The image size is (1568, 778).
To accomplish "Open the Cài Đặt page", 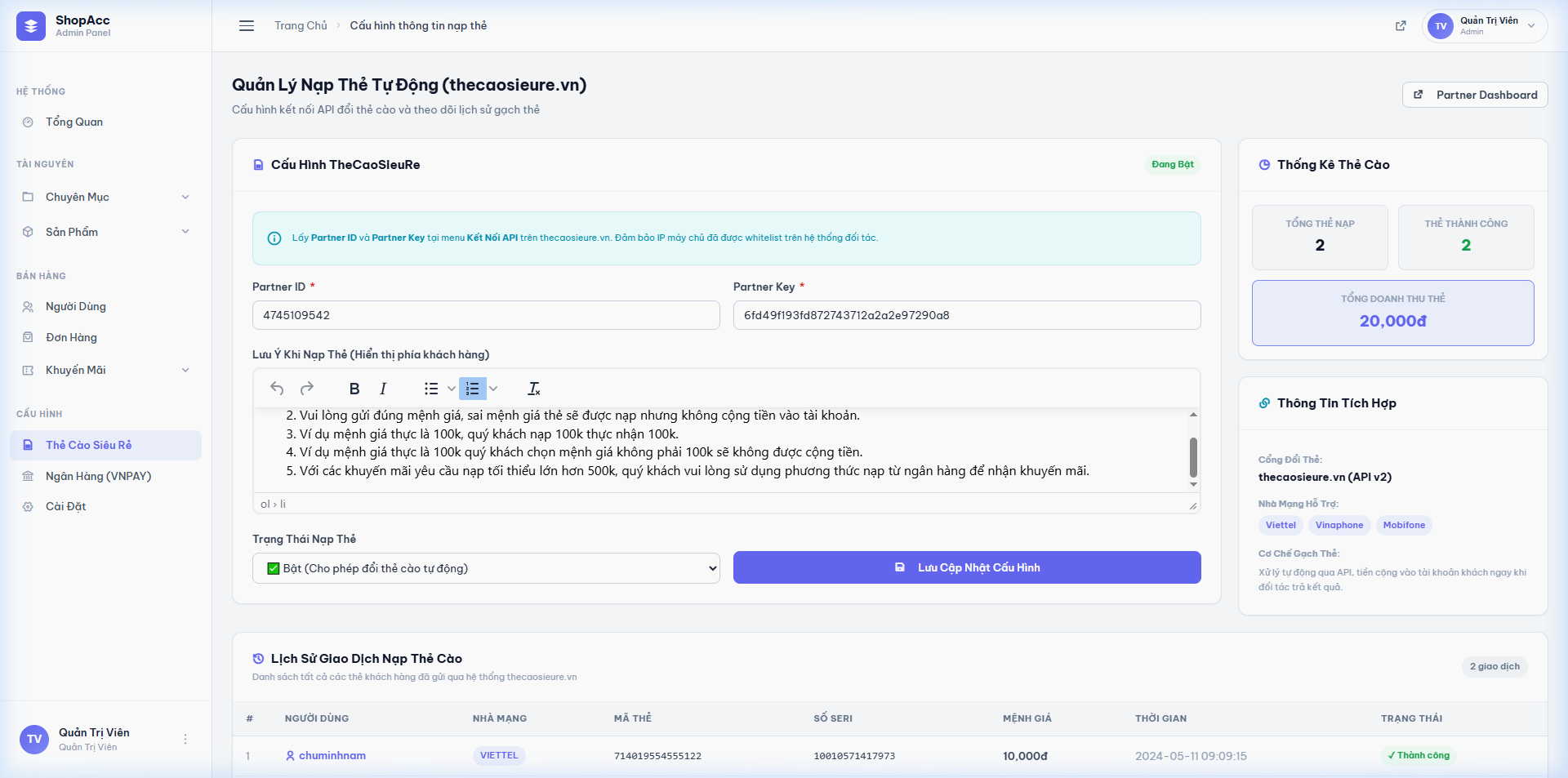I will 106,506.
